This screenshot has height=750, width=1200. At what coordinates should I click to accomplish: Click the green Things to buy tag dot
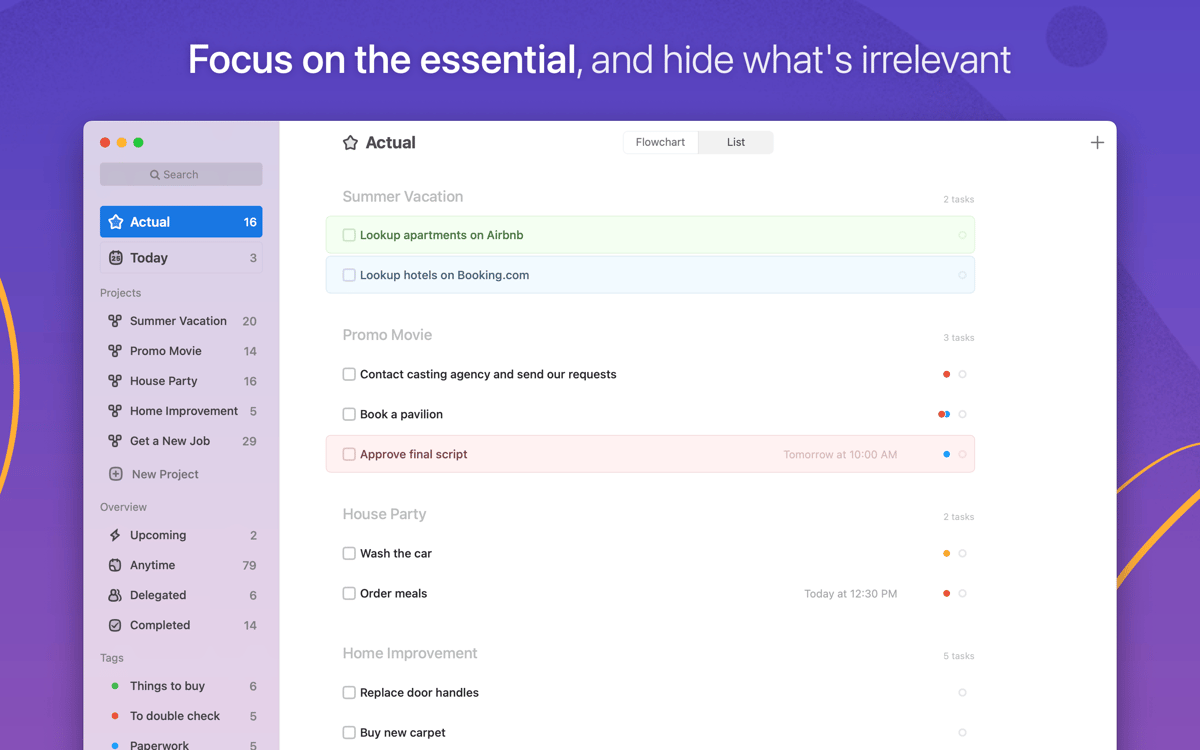point(115,686)
